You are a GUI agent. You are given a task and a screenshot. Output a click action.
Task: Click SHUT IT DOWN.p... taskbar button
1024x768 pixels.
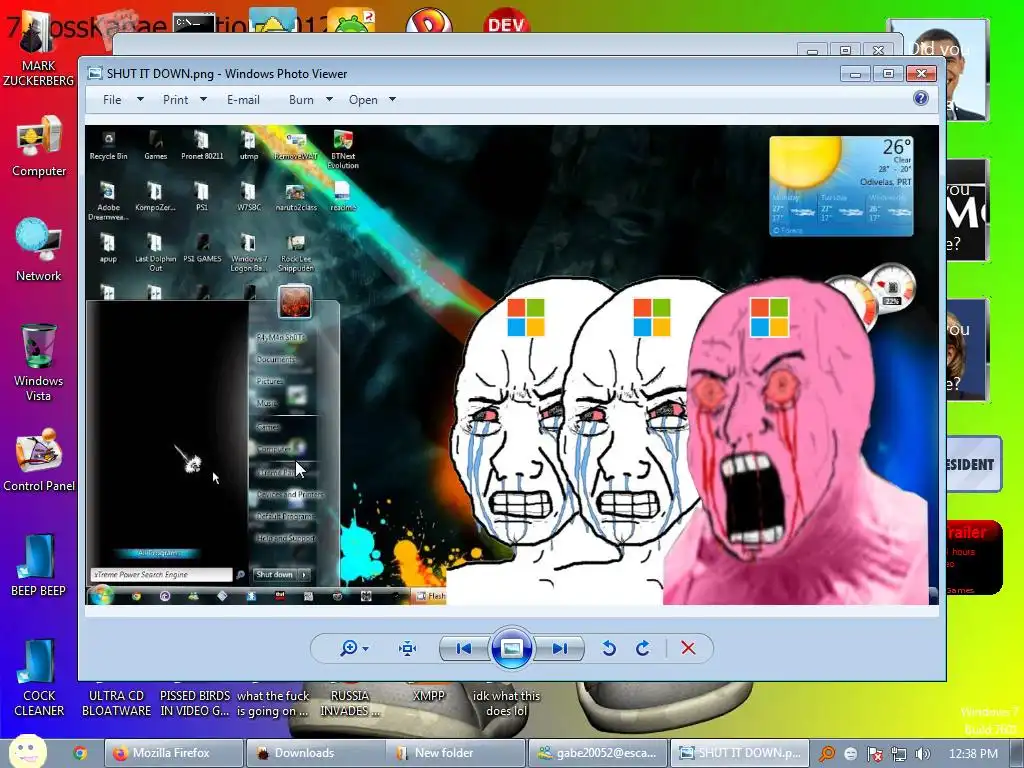point(739,753)
